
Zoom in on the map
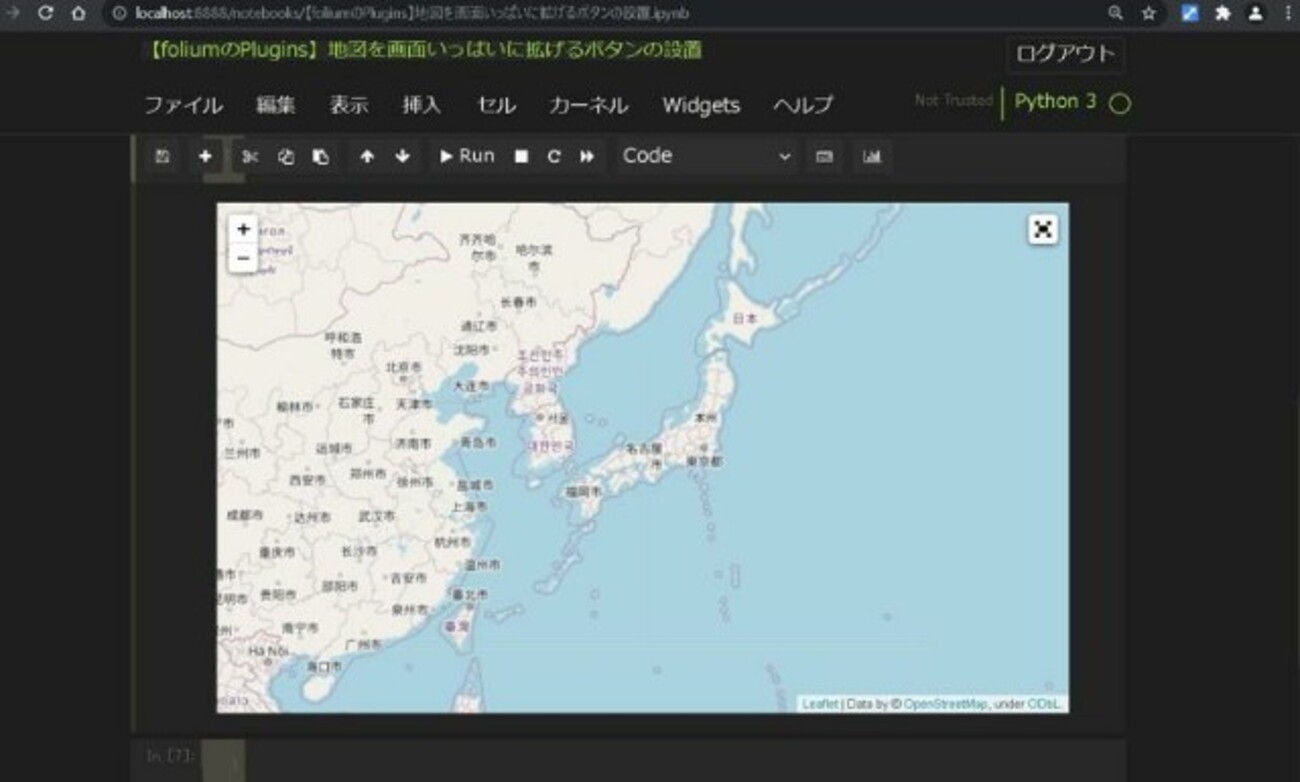coord(243,230)
